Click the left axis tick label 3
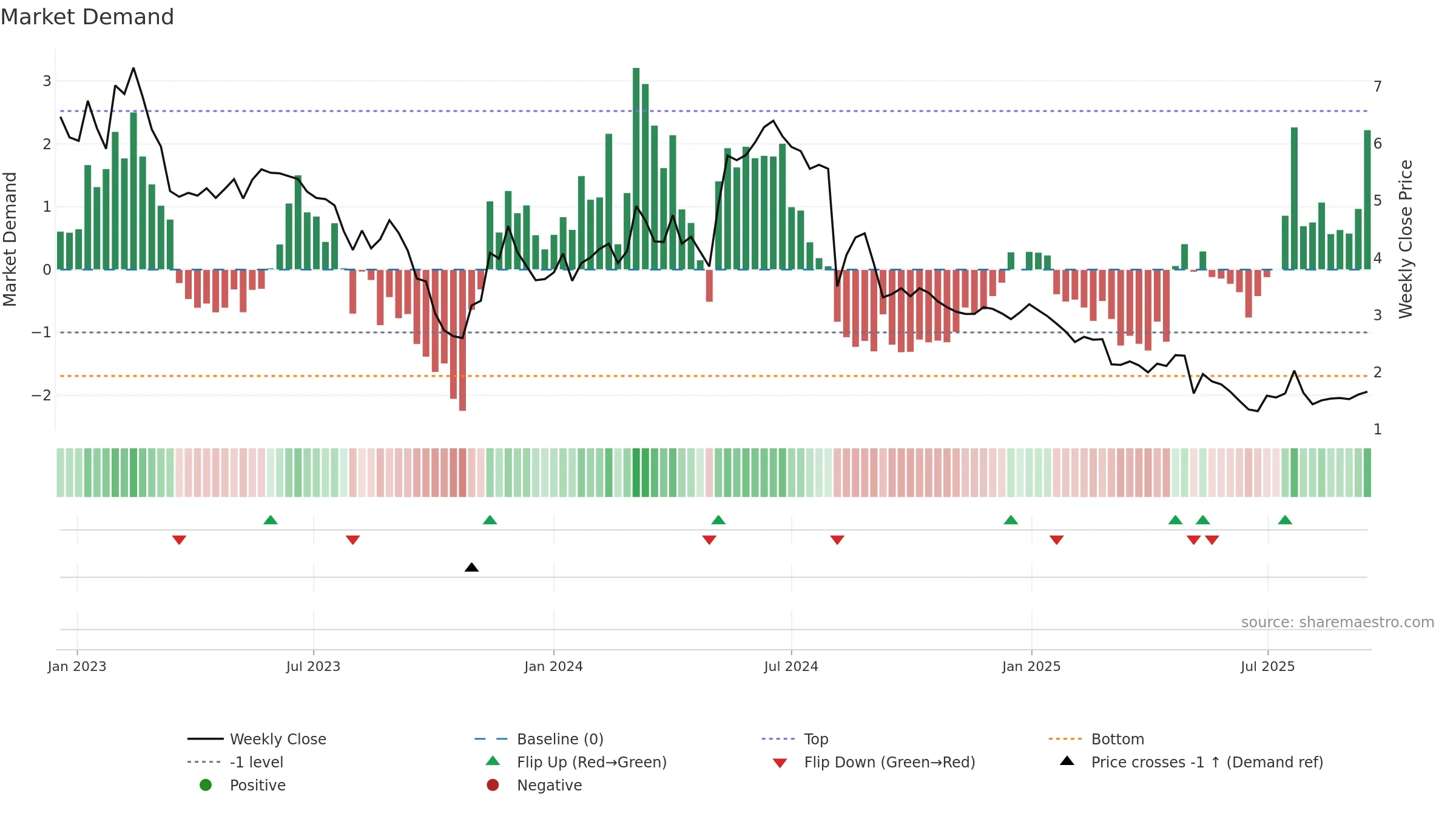This screenshot has width=1456, height=819. click(47, 81)
